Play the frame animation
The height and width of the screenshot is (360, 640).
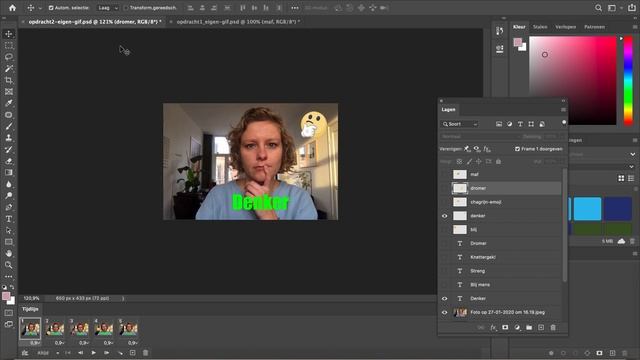(x=93, y=353)
